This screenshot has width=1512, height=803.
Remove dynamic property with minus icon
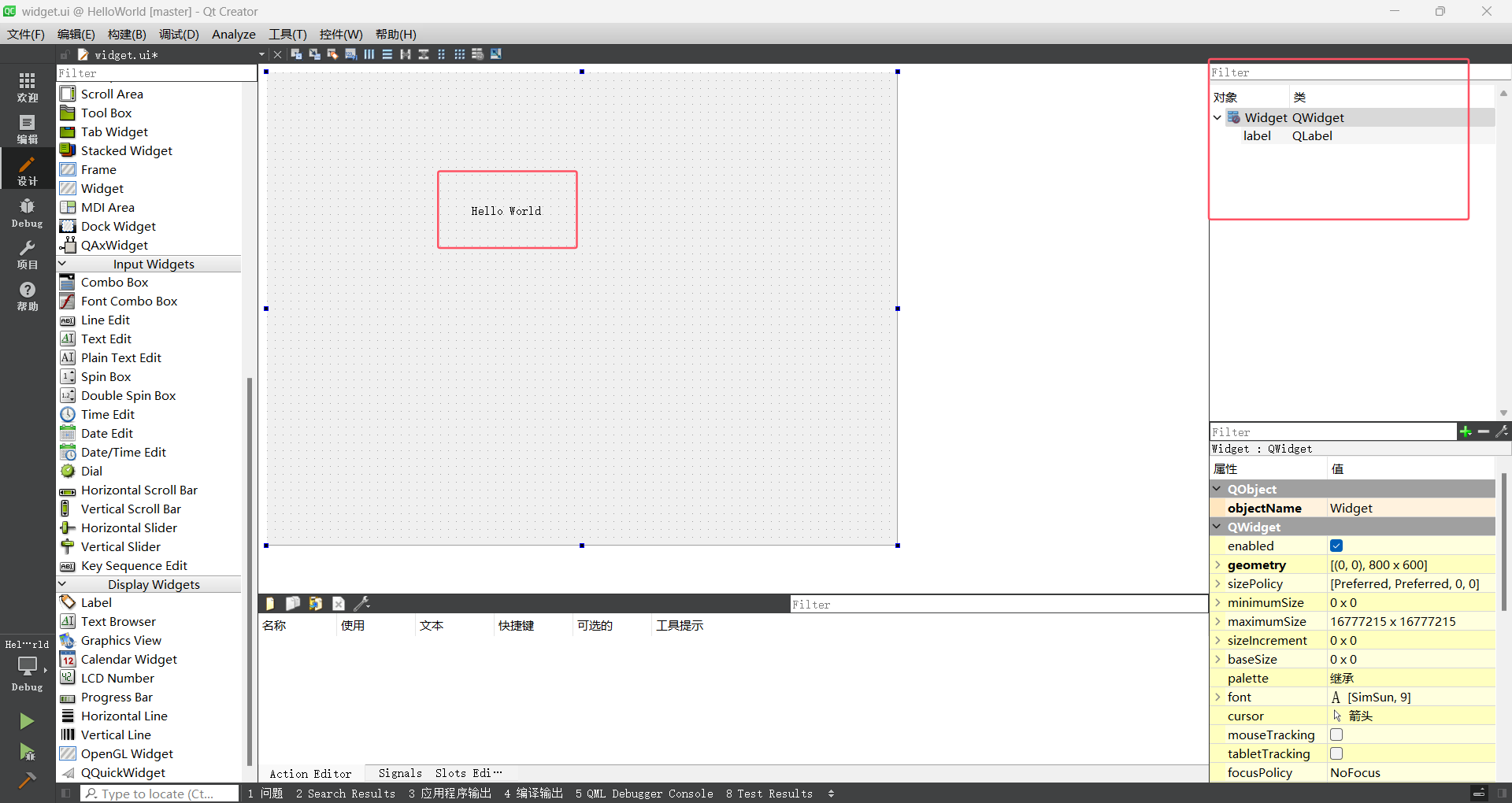pos(1484,431)
